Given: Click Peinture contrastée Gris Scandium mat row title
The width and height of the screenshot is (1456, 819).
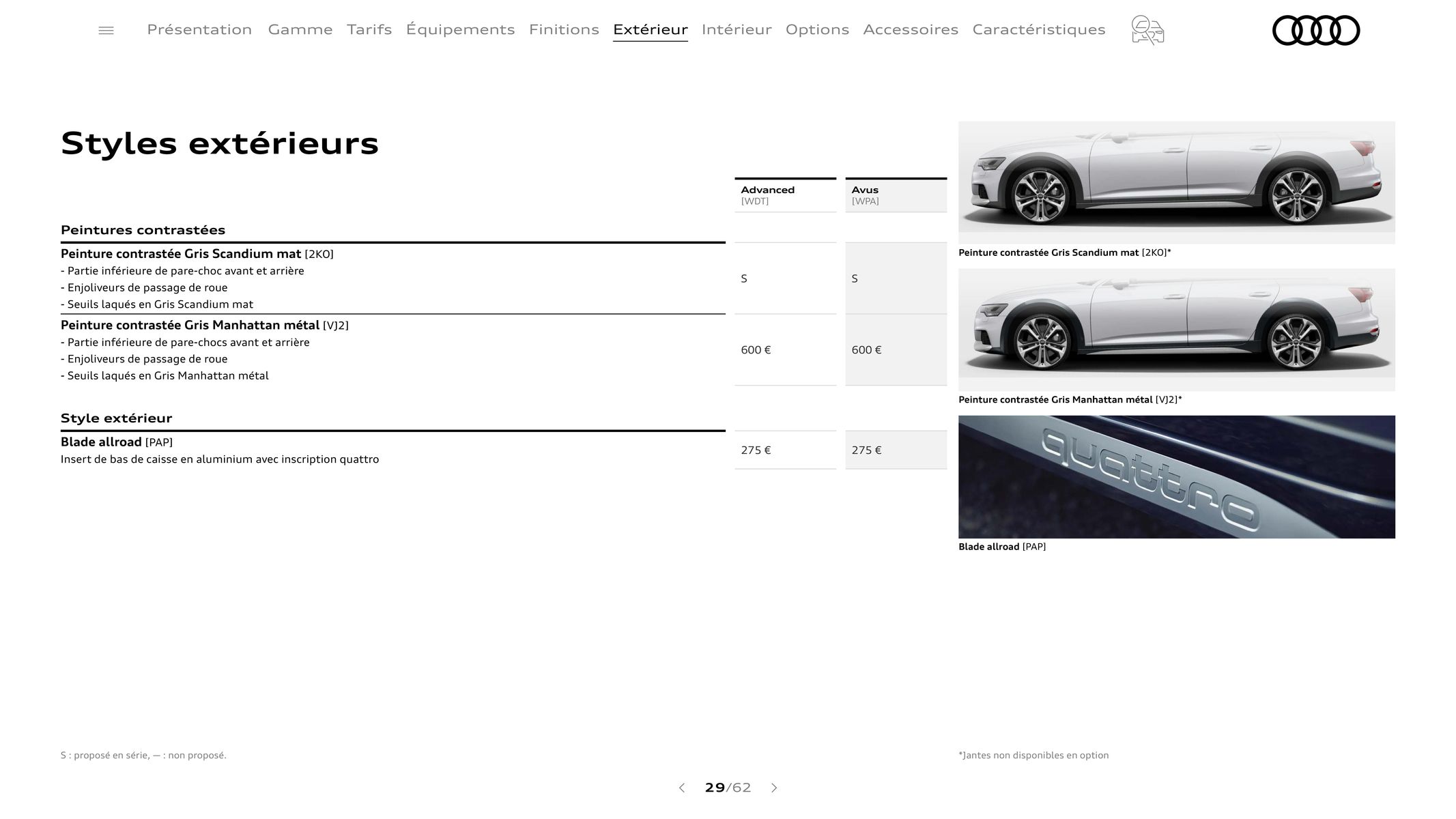Looking at the screenshot, I should [x=197, y=254].
